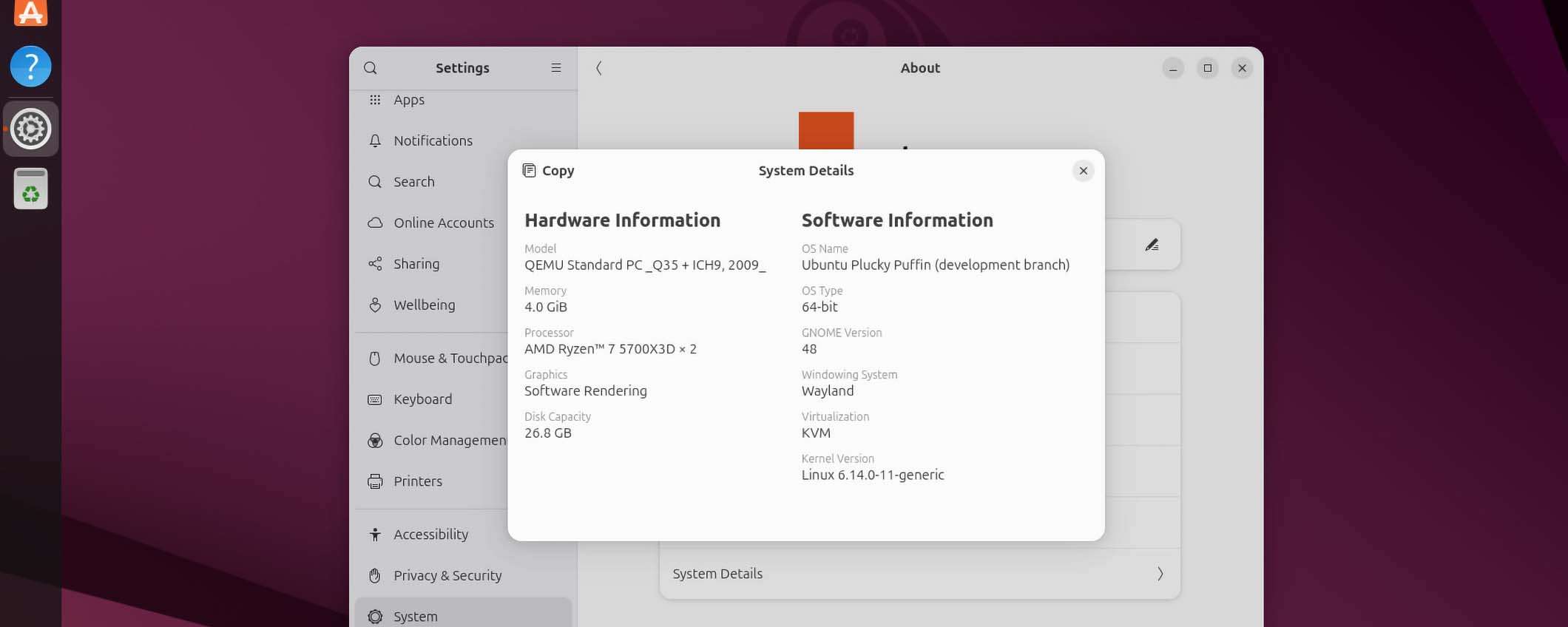Go back with the About header arrow

click(599, 68)
